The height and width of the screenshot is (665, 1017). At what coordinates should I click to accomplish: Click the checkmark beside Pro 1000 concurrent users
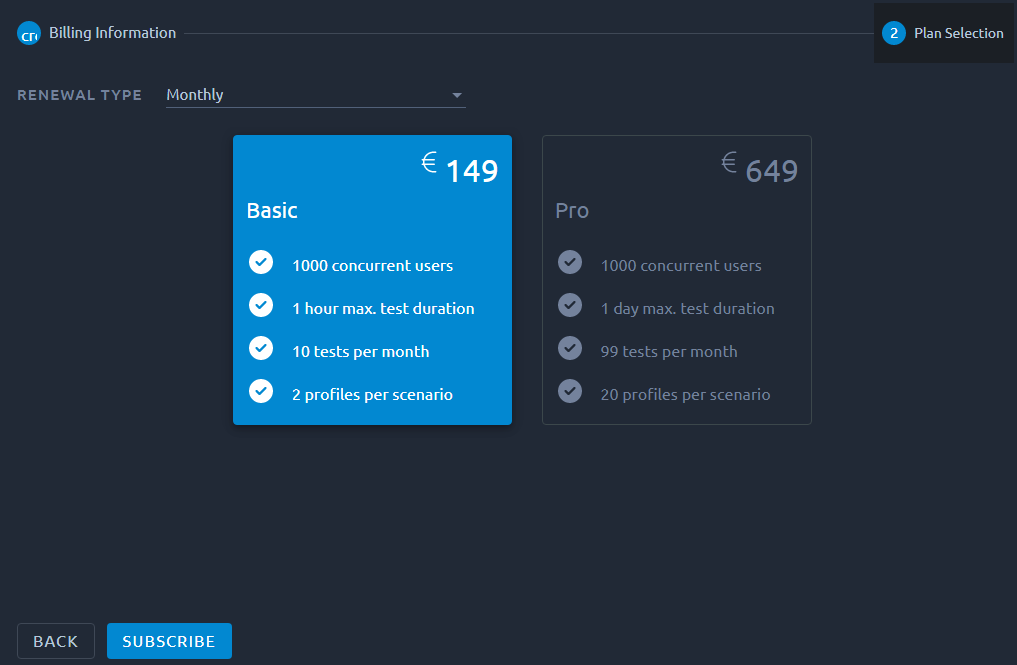570,262
